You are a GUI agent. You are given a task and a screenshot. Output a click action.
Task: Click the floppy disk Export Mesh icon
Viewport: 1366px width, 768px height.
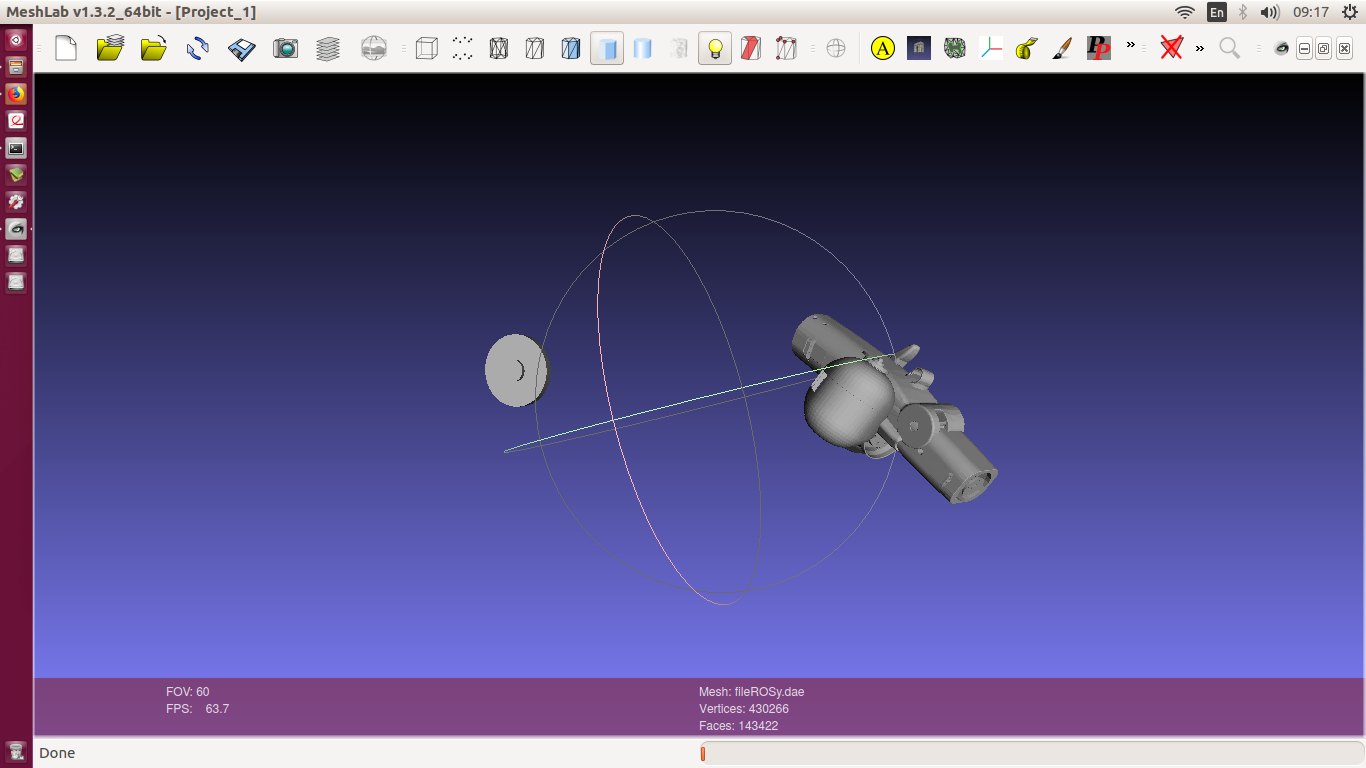click(x=242, y=48)
